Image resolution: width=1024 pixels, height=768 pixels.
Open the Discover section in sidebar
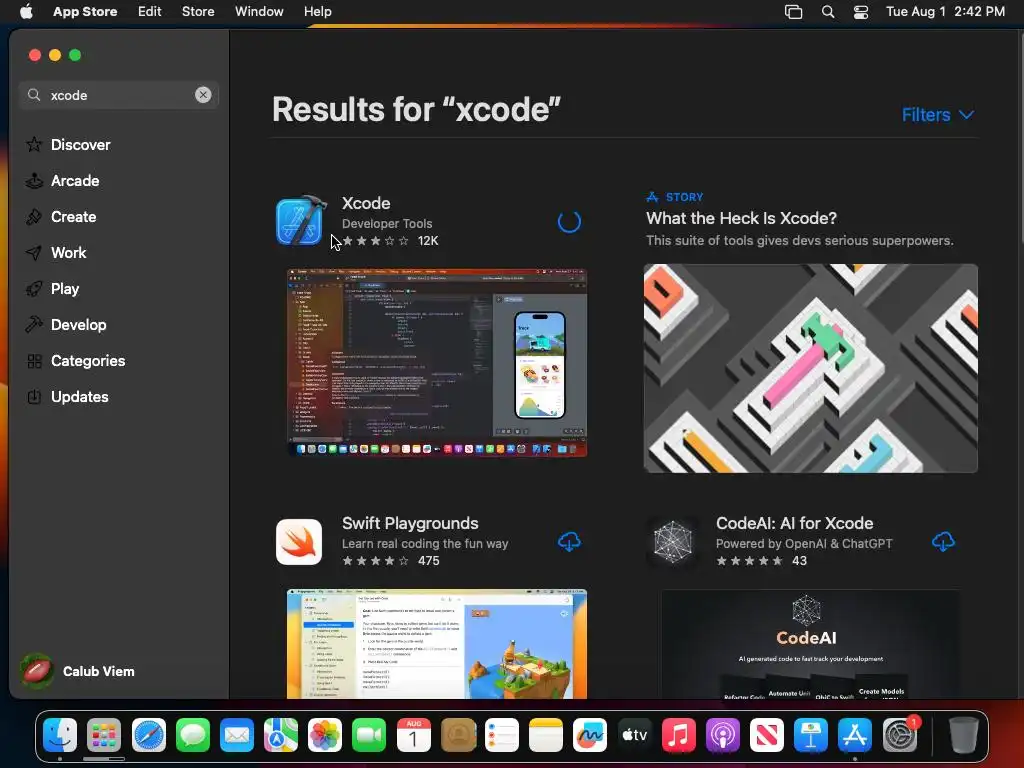pos(68,144)
